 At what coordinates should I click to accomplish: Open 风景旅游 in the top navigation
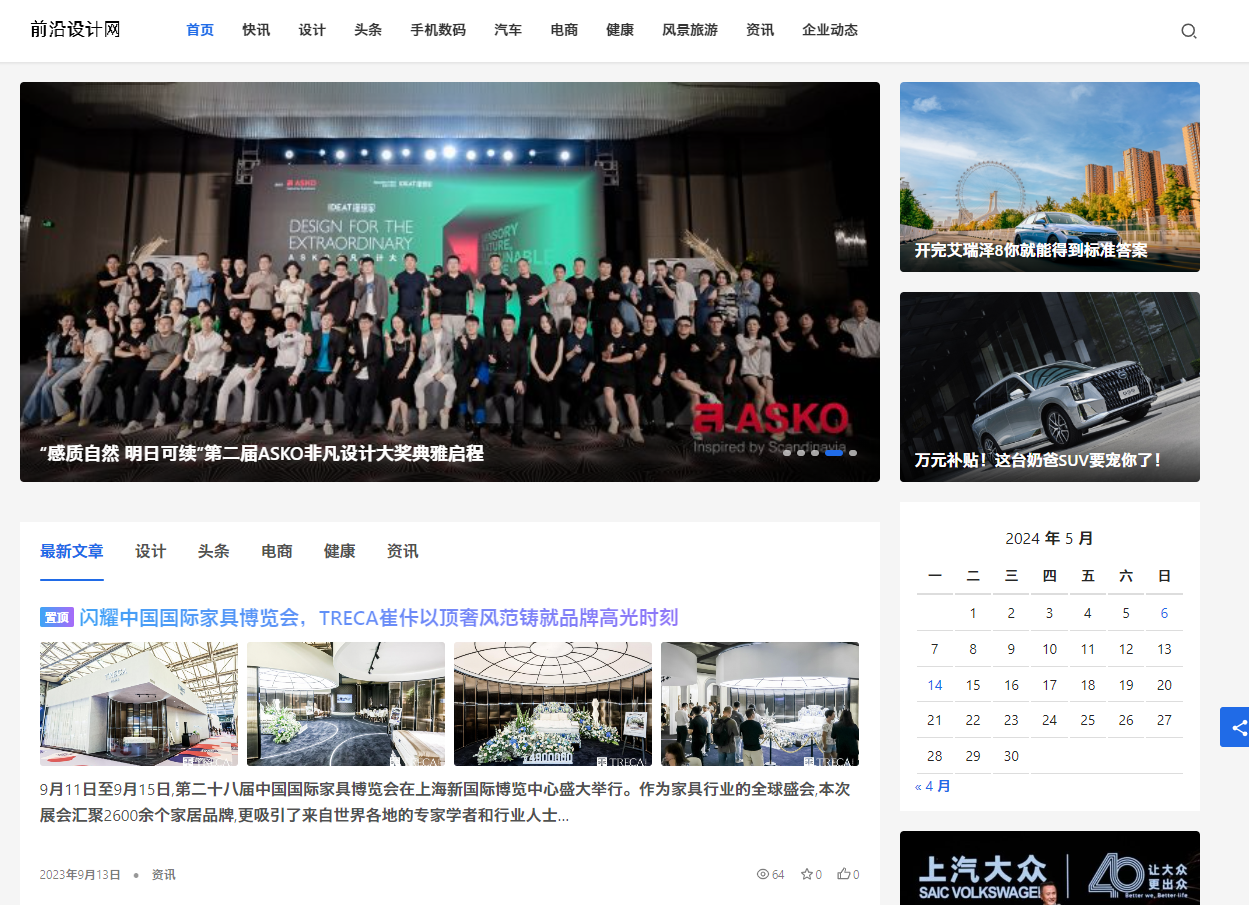point(690,30)
